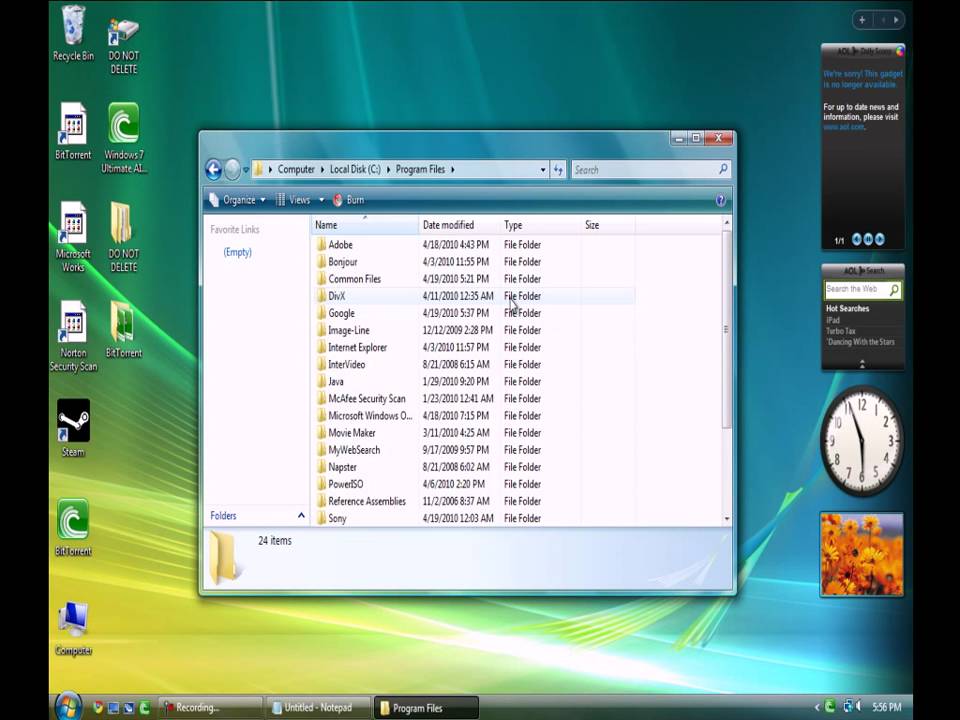This screenshot has height=720, width=960.
Task: Select the BitTorrent folder icon on desktop
Action: coord(123,329)
